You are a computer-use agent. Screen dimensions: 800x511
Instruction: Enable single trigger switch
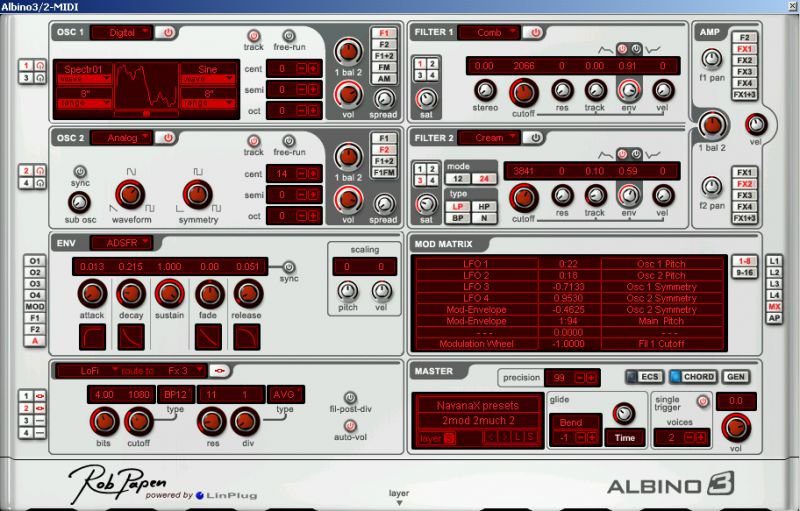point(703,401)
